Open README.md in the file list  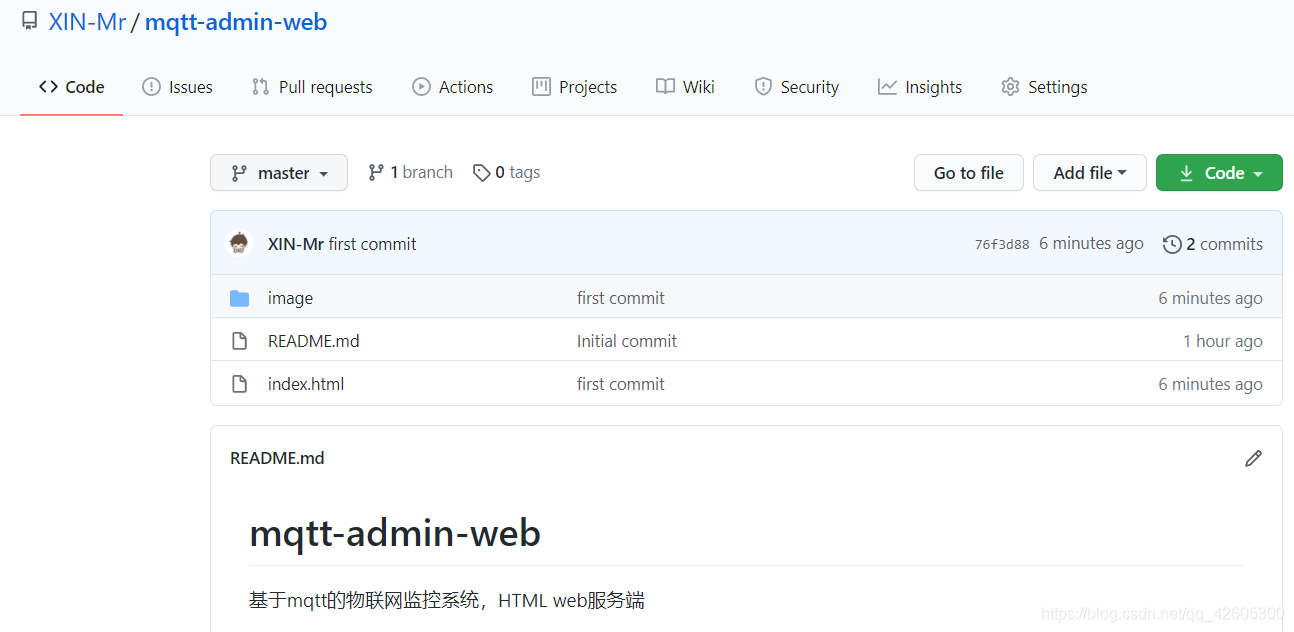tap(314, 341)
